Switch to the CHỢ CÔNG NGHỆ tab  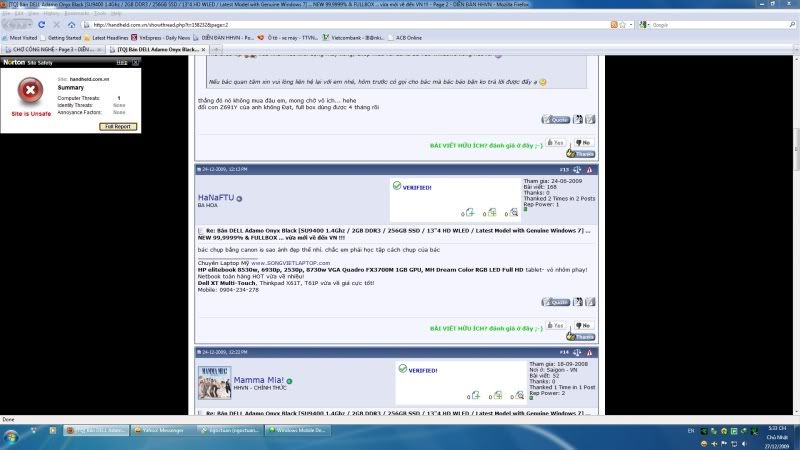click(x=52, y=49)
